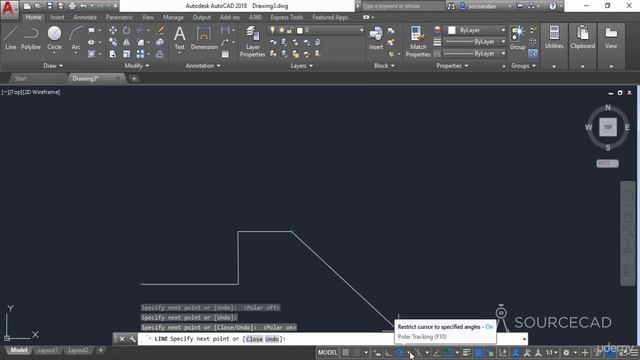Toggle Group Selection on/off button
Screen dimensions: 640x360
[x=533, y=53]
